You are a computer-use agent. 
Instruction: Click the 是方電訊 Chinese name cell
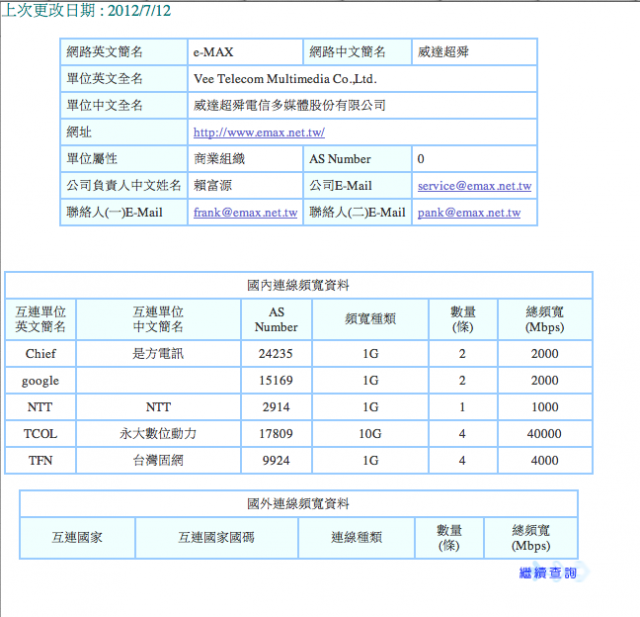(158, 353)
